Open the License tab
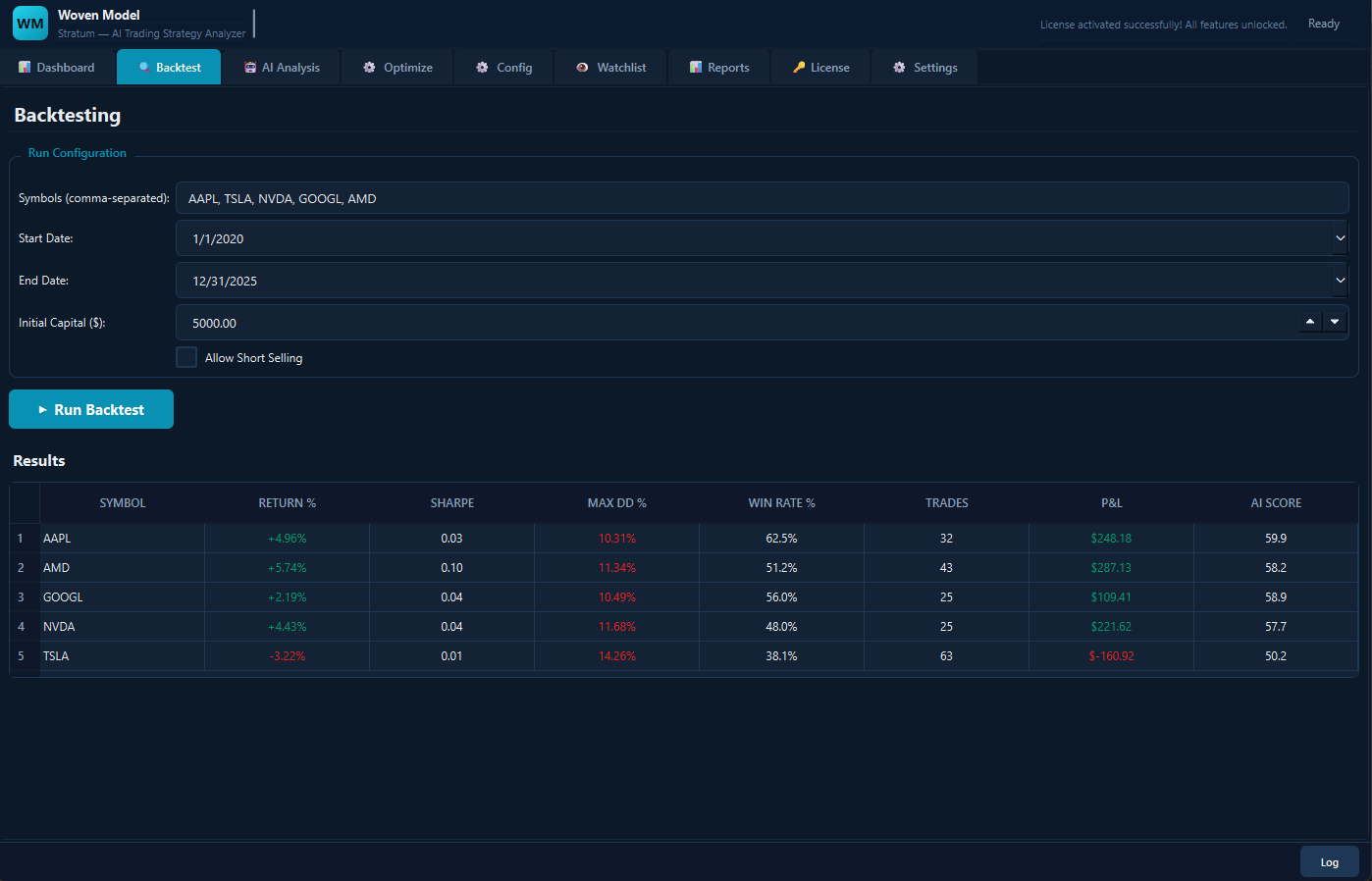The image size is (1372, 881). click(x=821, y=68)
